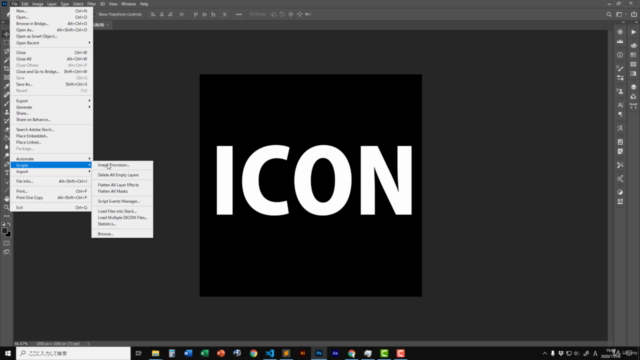Swap foreground and background colors

[x=9, y=224]
